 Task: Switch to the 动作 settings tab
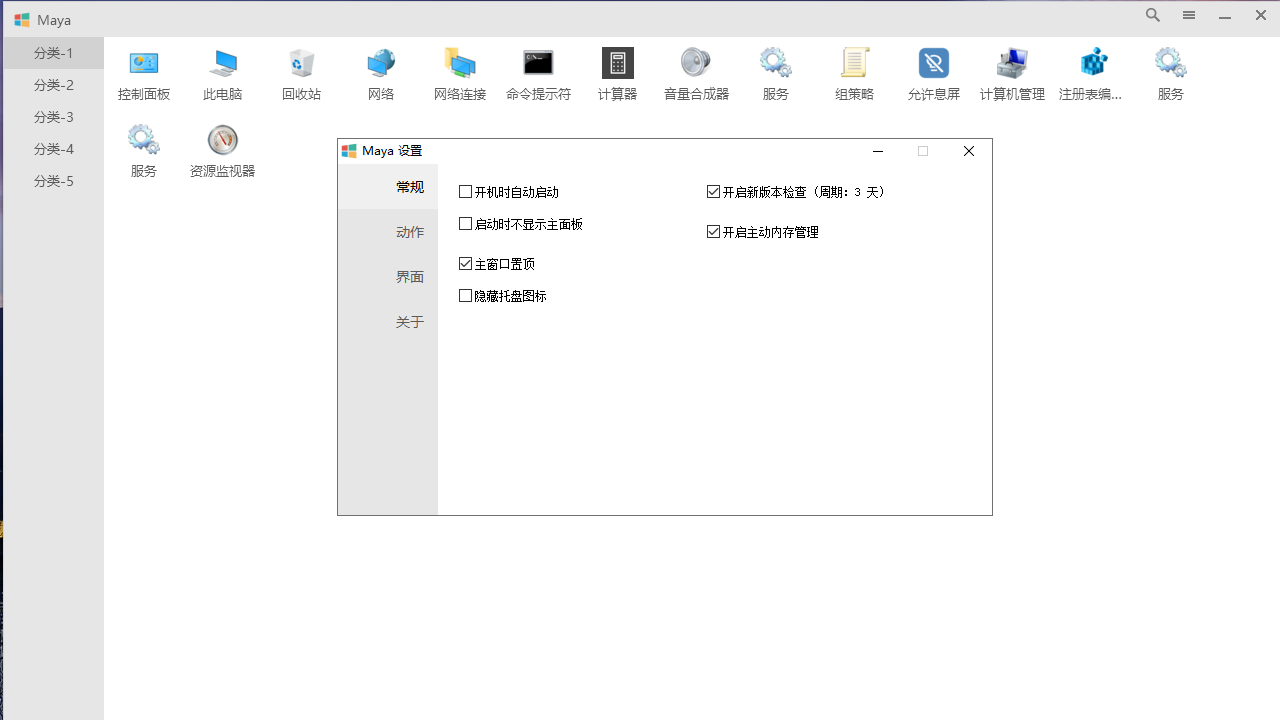point(409,231)
